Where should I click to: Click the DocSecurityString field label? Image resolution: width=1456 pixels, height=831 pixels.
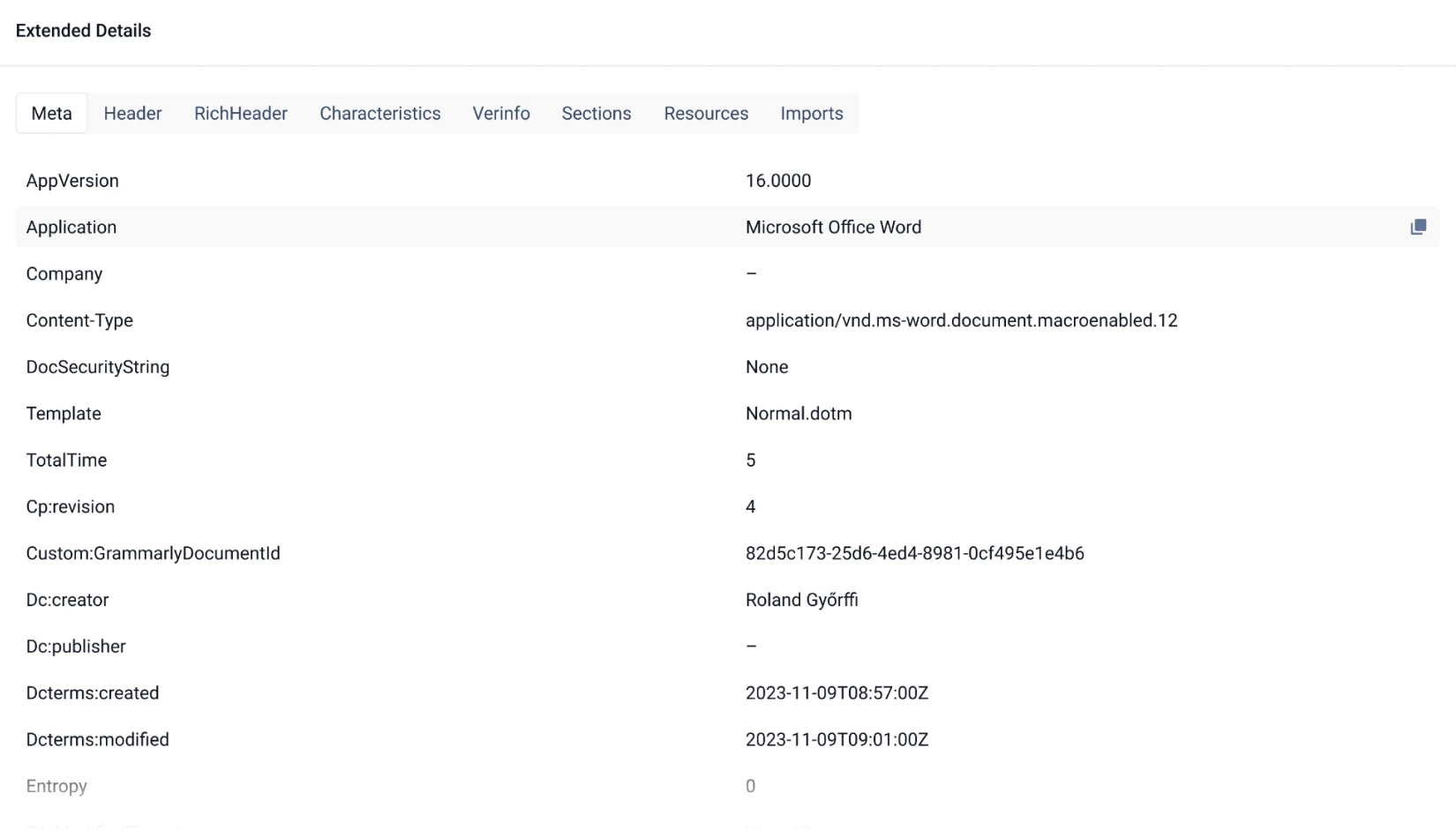98,368
